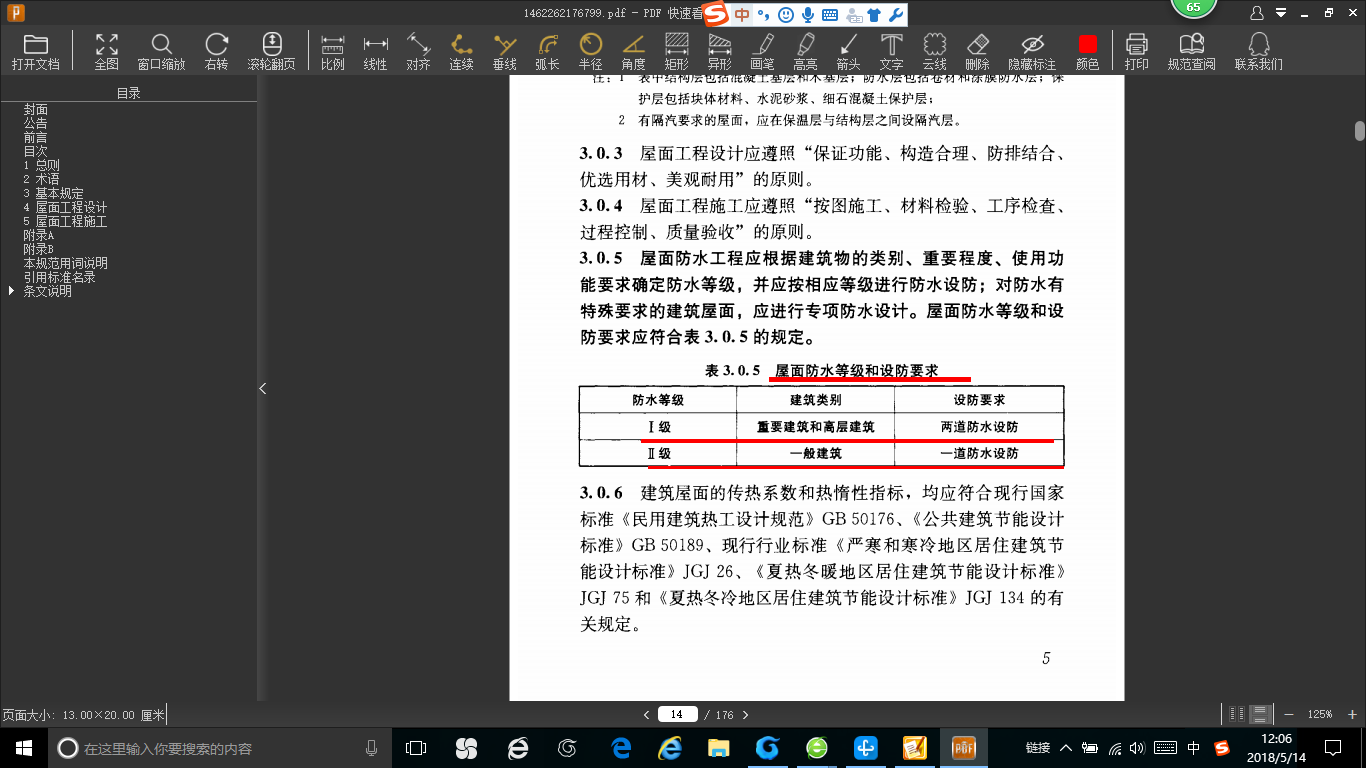The height and width of the screenshot is (768, 1366).
Task: Zoom out with minus button
Action: click(x=1288, y=714)
